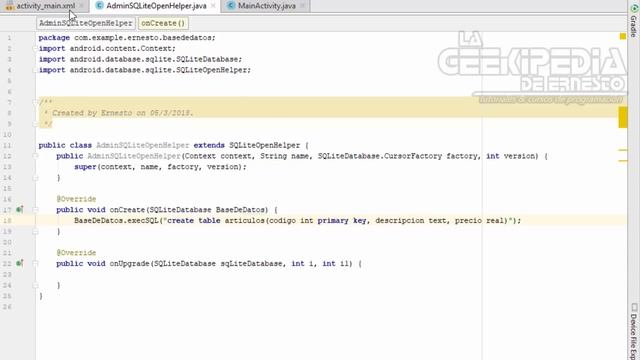Click the override gutter icon beside onUpgrade

click(x=19, y=264)
